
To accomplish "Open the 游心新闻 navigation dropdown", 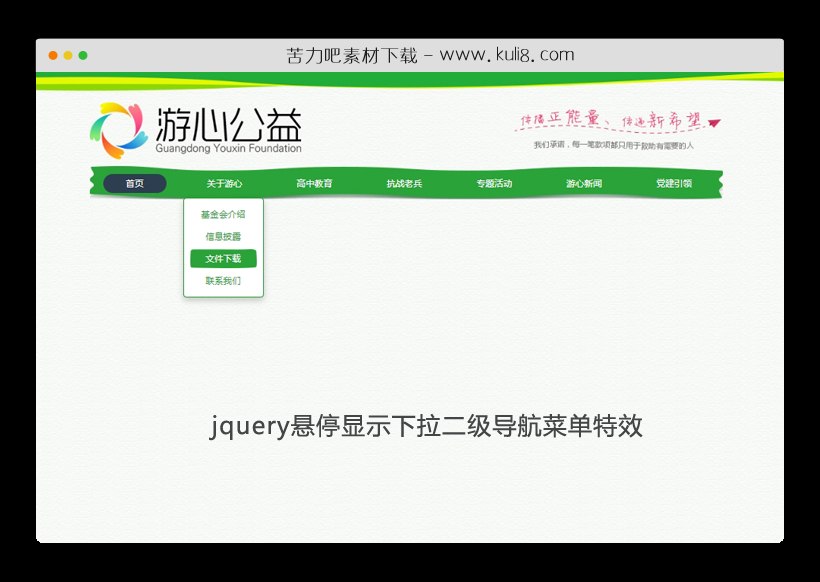I will (x=583, y=183).
